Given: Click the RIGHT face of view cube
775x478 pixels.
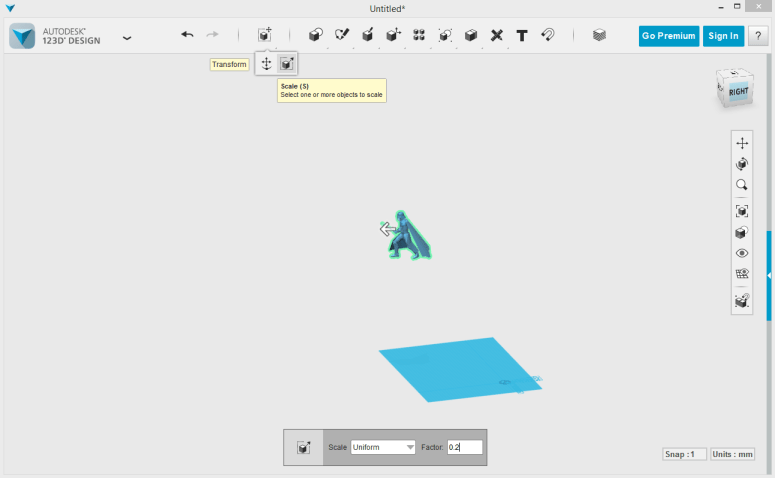Looking at the screenshot, I should click(x=738, y=92).
